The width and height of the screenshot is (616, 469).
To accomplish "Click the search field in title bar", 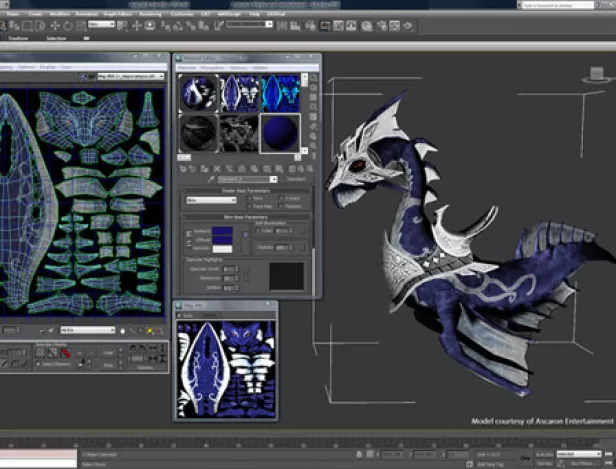I will (x=558, y=5).
